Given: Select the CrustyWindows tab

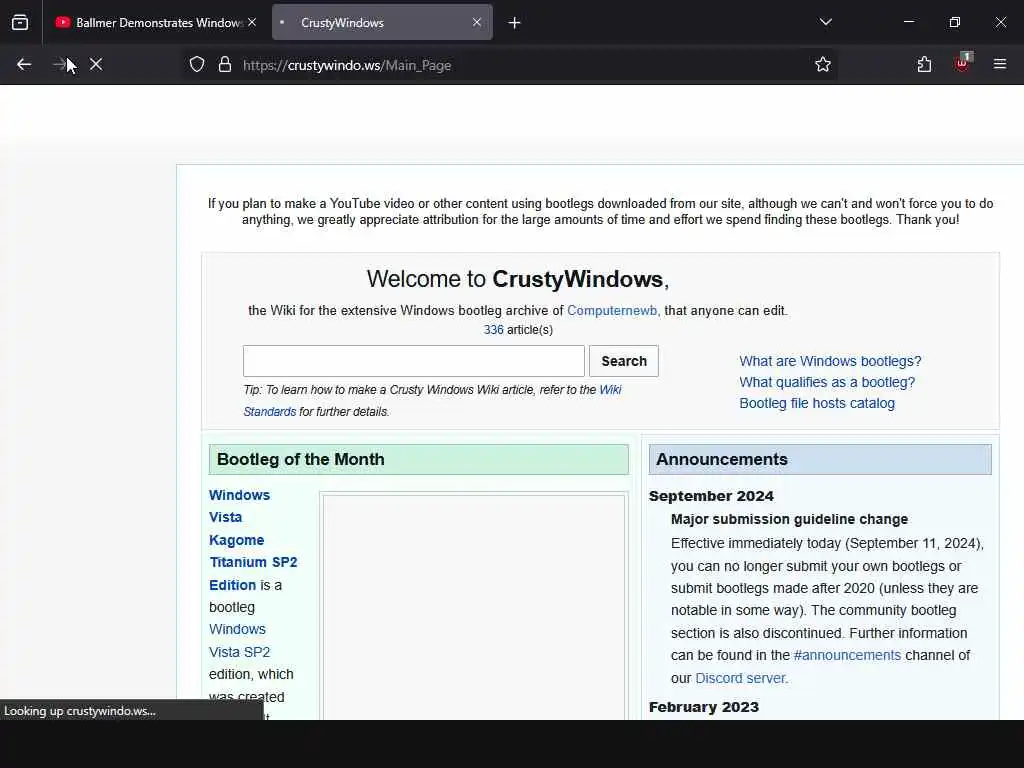Looking at the screenshot, I should point(382,23).
